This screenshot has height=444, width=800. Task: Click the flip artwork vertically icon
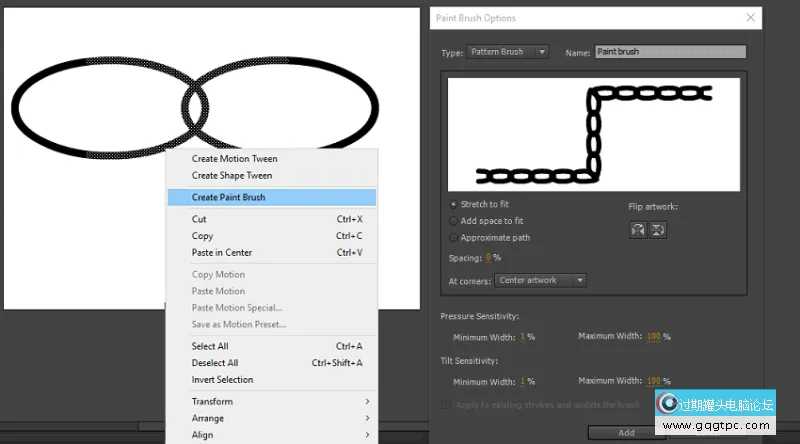[657, 229]
